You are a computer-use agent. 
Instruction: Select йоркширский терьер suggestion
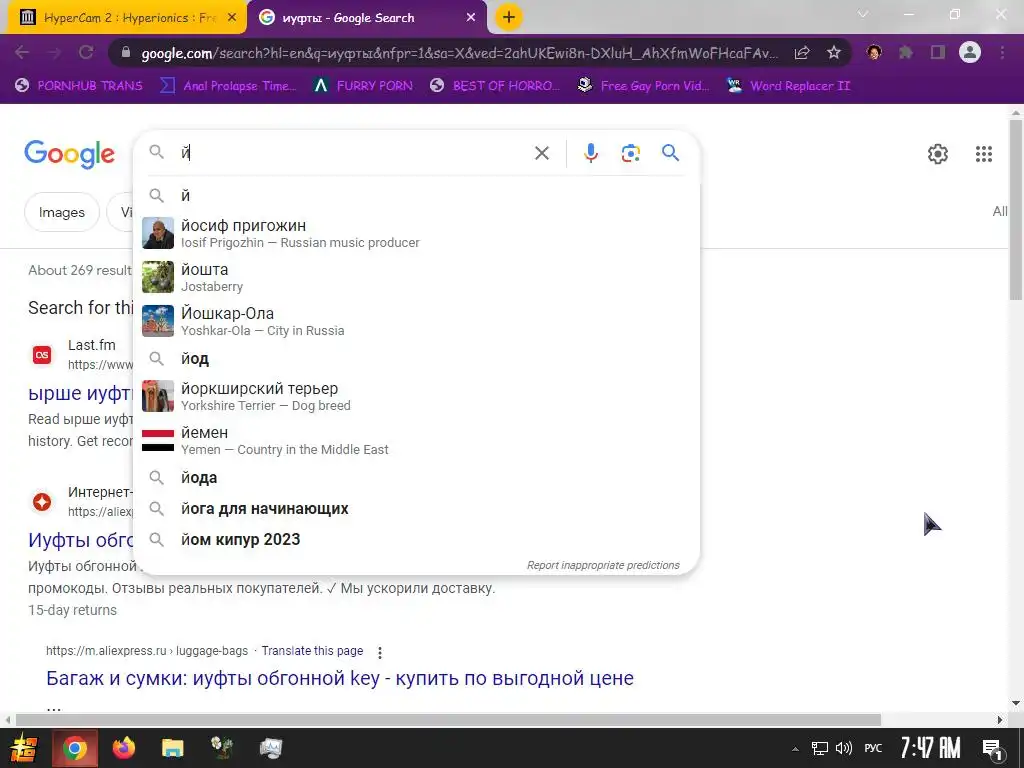coord(416,396)
